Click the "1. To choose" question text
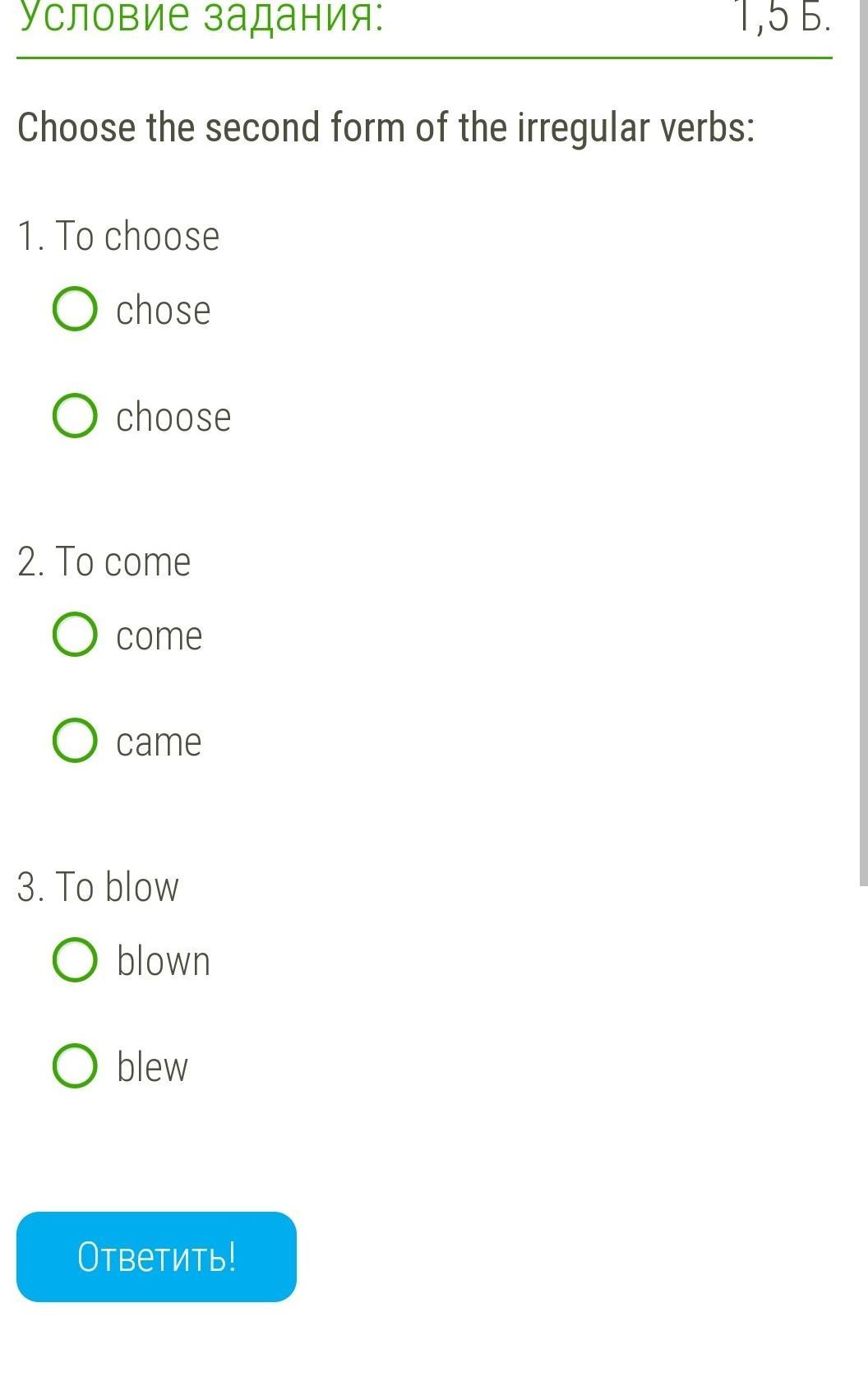Screen dimensions: 868x1400 coord(118,237)
